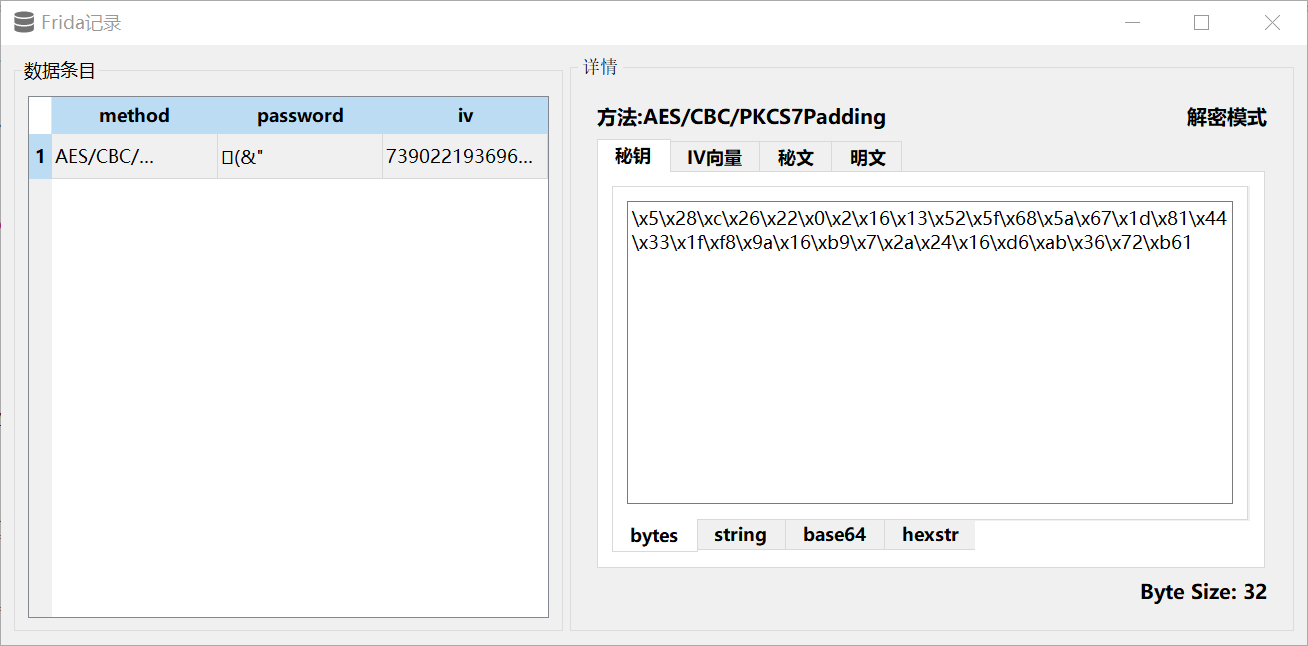Sort table by method column header
The width and height of the screenshot is (1308, 646).
(134, 116)
